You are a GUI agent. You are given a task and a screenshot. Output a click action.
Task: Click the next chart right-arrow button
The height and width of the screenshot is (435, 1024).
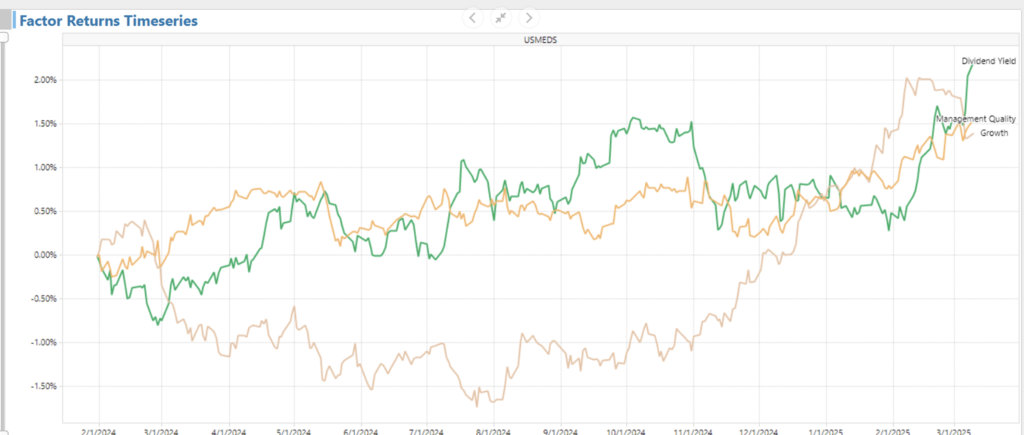point(529,17)
